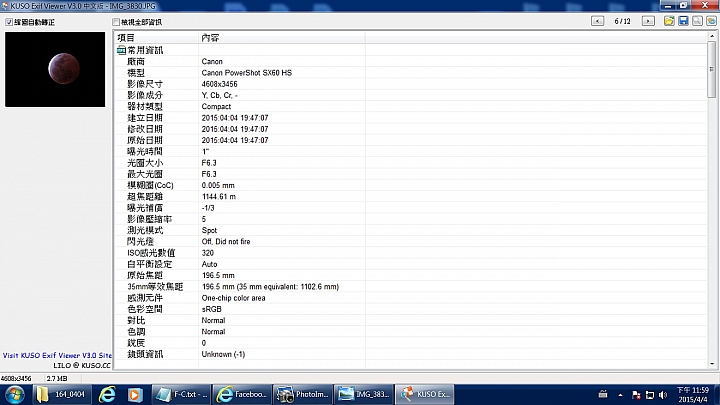Click the 4608x3456 status bar entry
Viewport: 720px width, 405px height.
click(x=16, y=378)
